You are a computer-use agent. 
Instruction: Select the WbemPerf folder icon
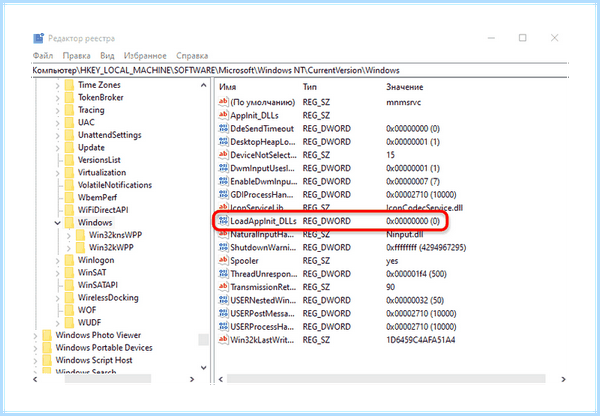(x=69, y=197)
